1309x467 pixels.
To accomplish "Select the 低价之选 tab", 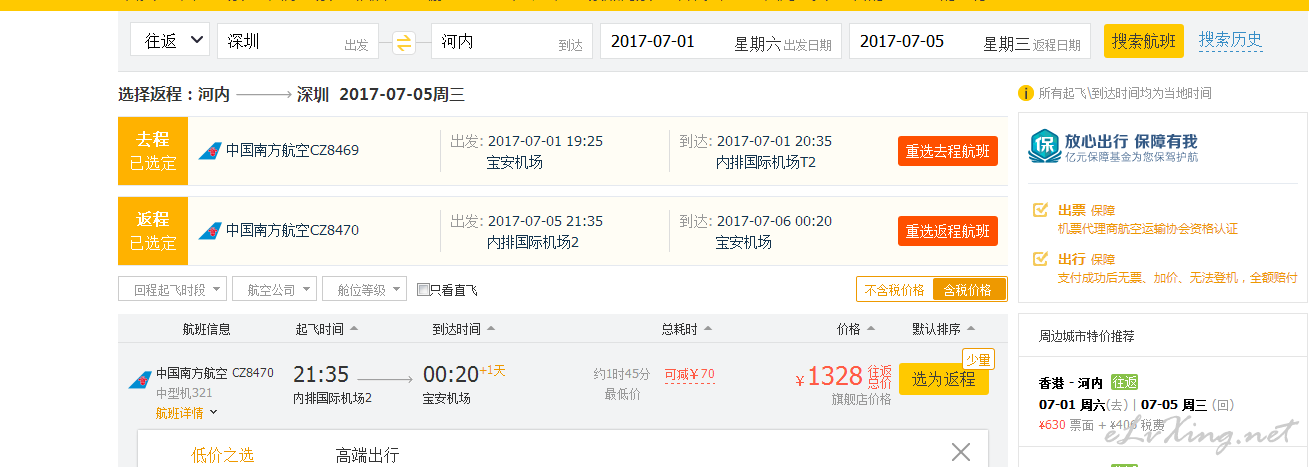I will click(222, 455).
